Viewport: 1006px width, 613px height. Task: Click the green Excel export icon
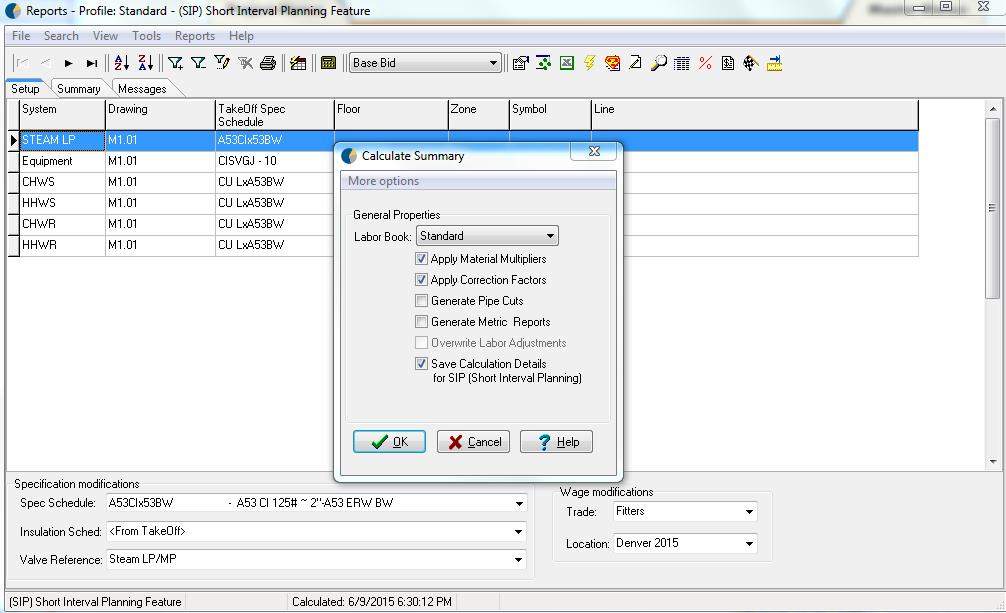click(567, 63)
